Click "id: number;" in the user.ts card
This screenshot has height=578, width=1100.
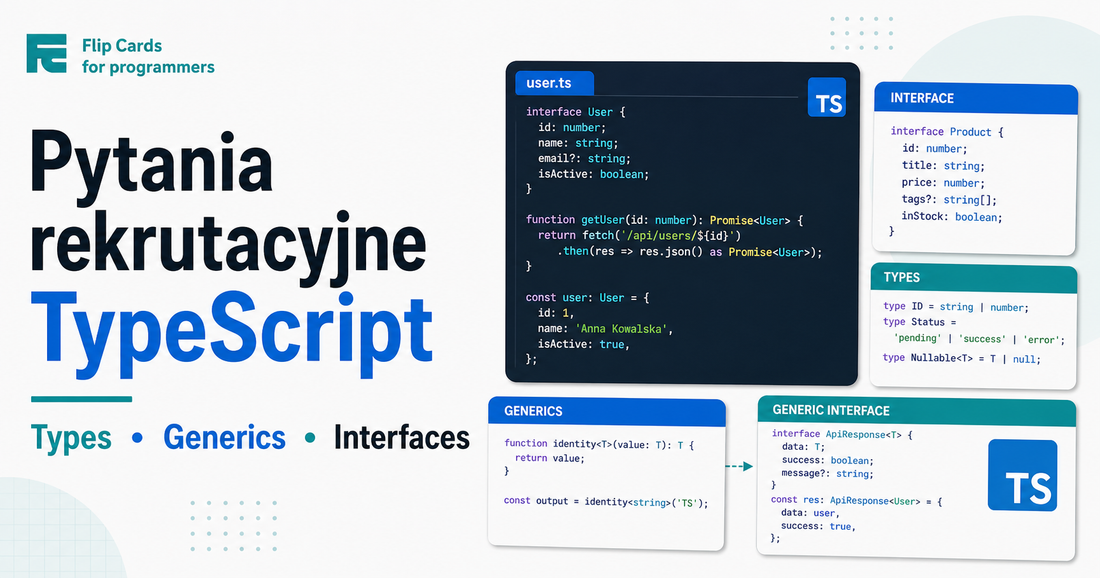[572, 128]
